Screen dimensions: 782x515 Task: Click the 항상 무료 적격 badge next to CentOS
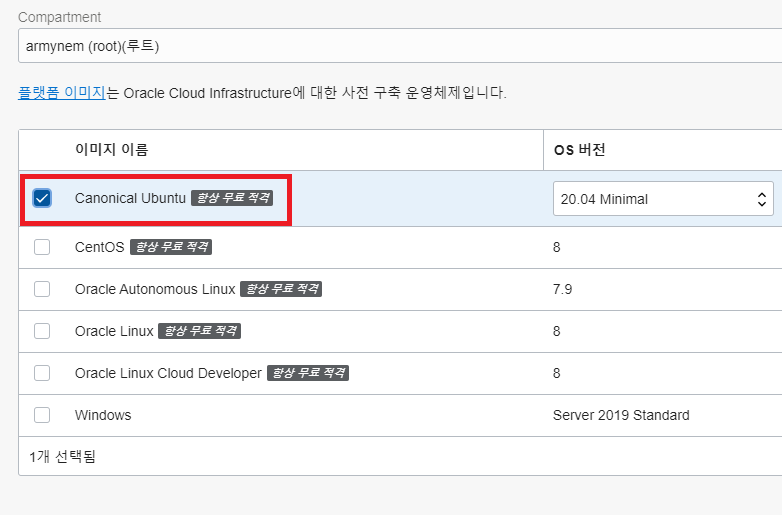(171, 247)
